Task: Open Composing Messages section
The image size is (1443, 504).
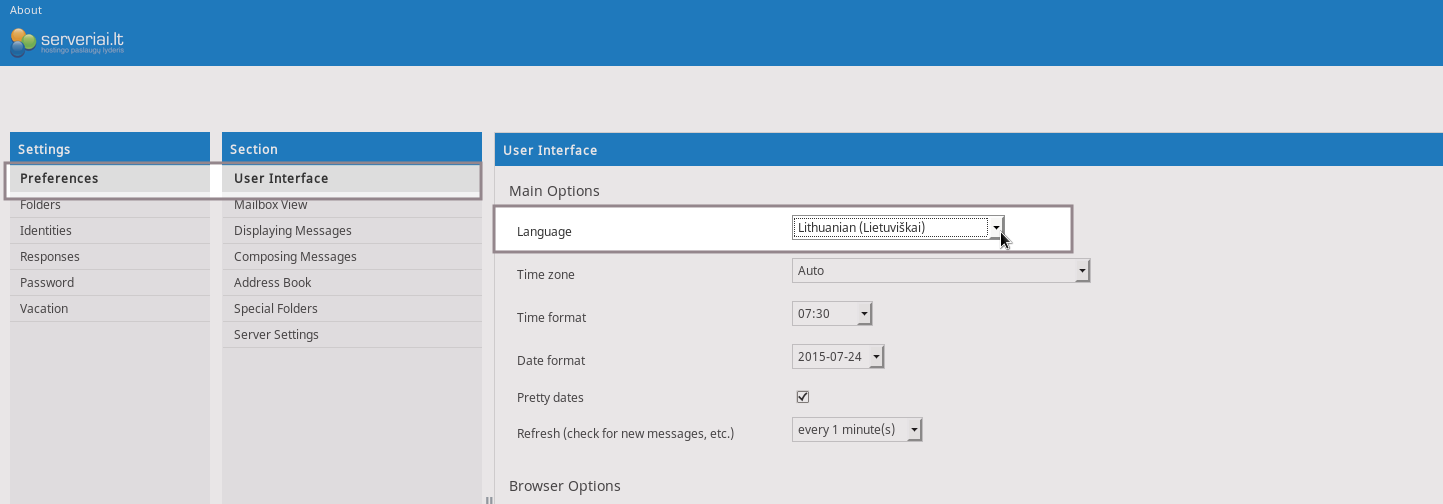Action: pyautogui.click(x=295, y=257)
